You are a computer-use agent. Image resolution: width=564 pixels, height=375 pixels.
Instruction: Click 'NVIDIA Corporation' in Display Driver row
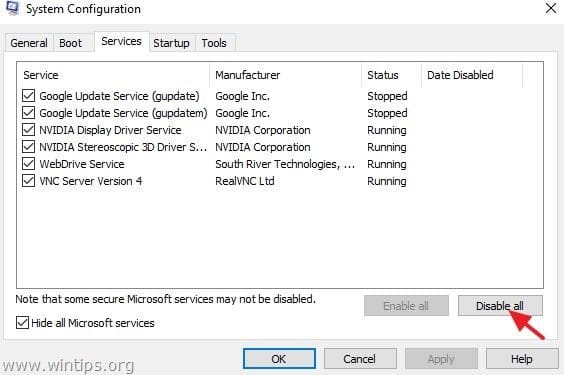click(263, 130)
